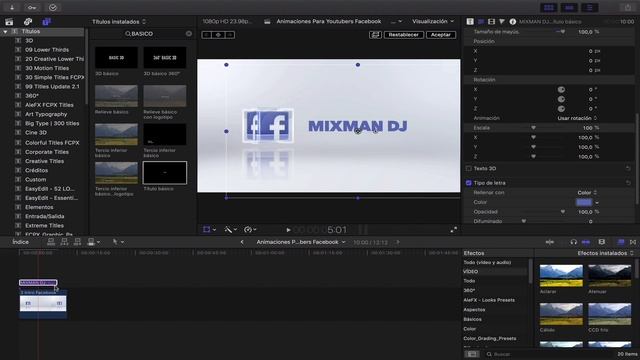Open Efectos instalados dropdown
This screenshot has width=640, height=360.
pos(605,253)
